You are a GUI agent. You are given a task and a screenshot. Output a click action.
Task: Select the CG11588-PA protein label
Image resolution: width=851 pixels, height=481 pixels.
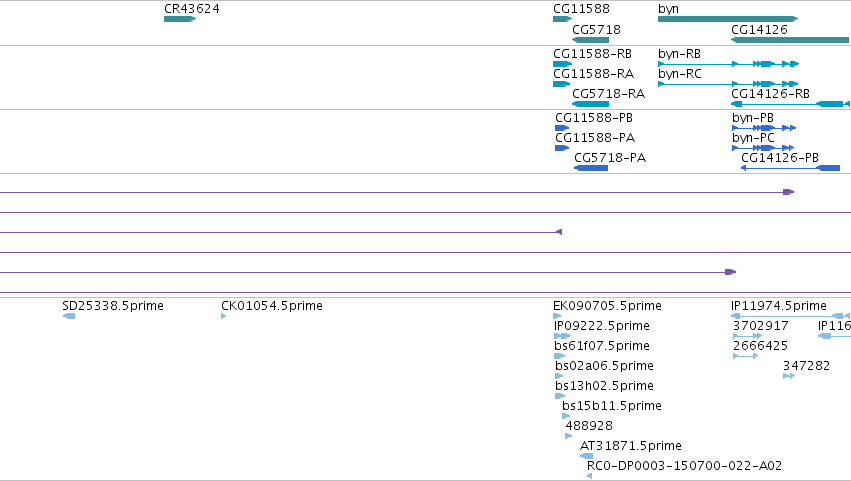[x=595, y=138]
